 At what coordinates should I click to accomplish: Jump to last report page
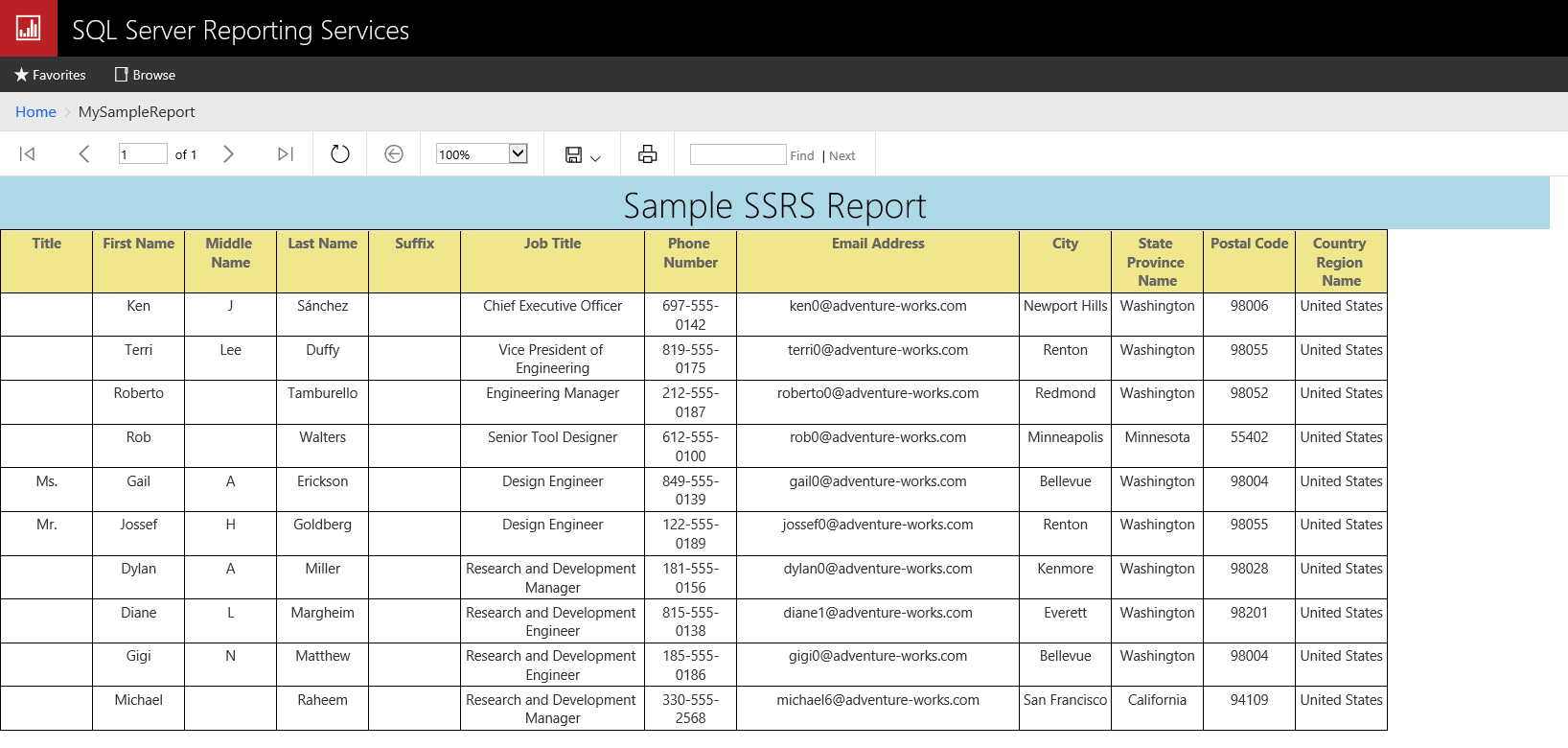[x=285, y=154]
